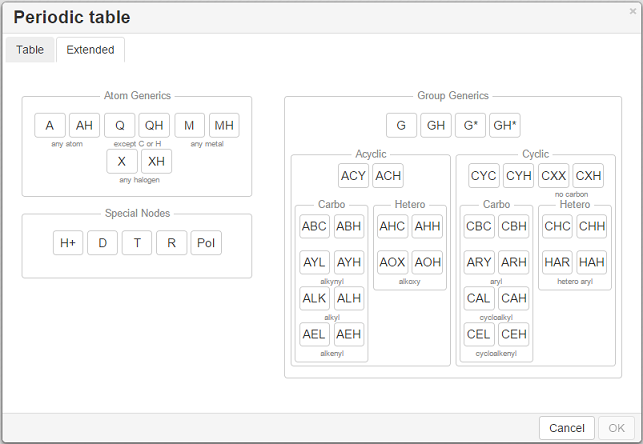Select the CEL cycloalkenyl group
Screen dimensions: 643x444
click(x=479, y=334)
